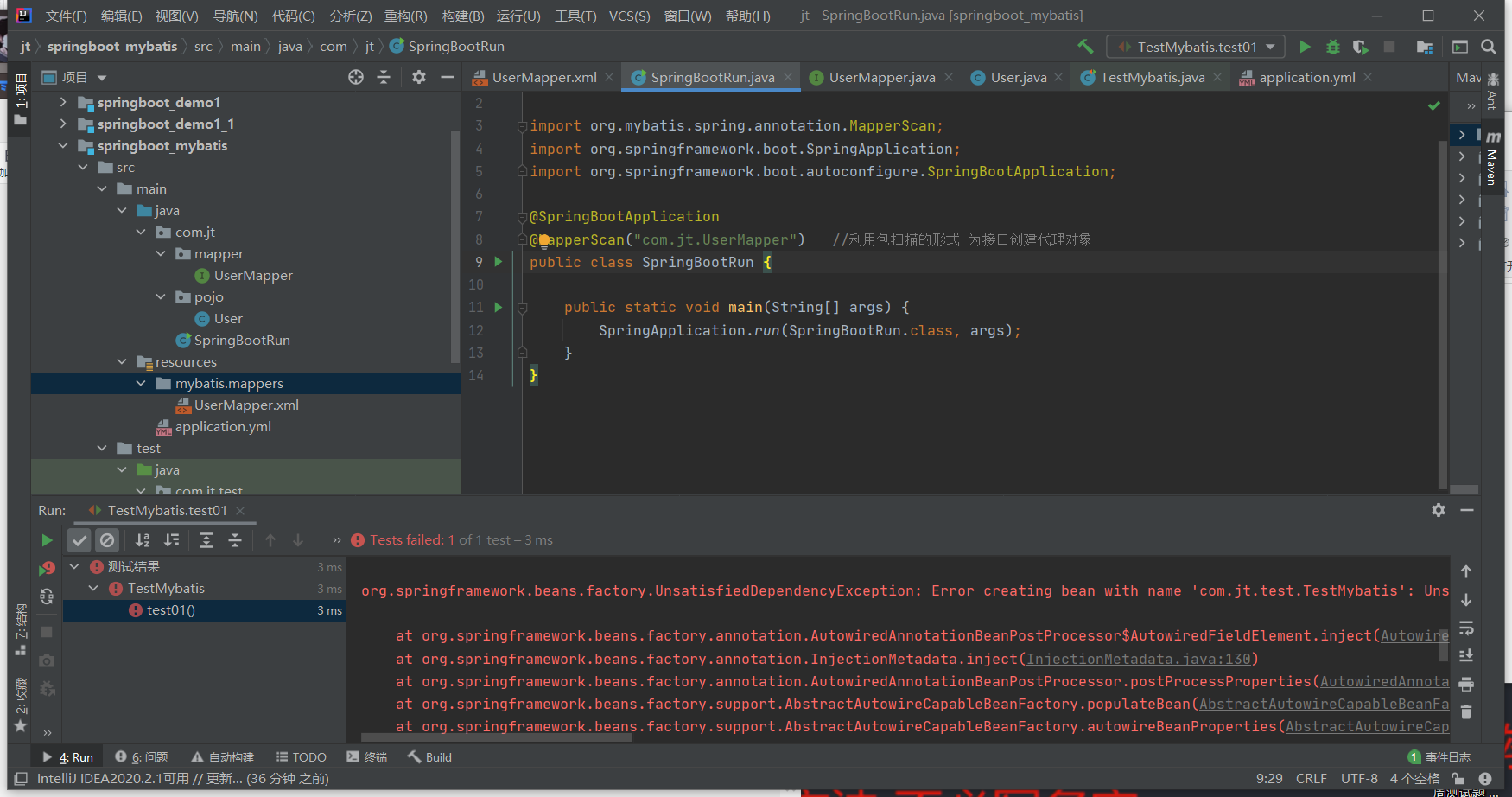This screenshot has width=1512, height=797.
Task: Rerun tests with green play in Run panel
Action: (47, 540)
